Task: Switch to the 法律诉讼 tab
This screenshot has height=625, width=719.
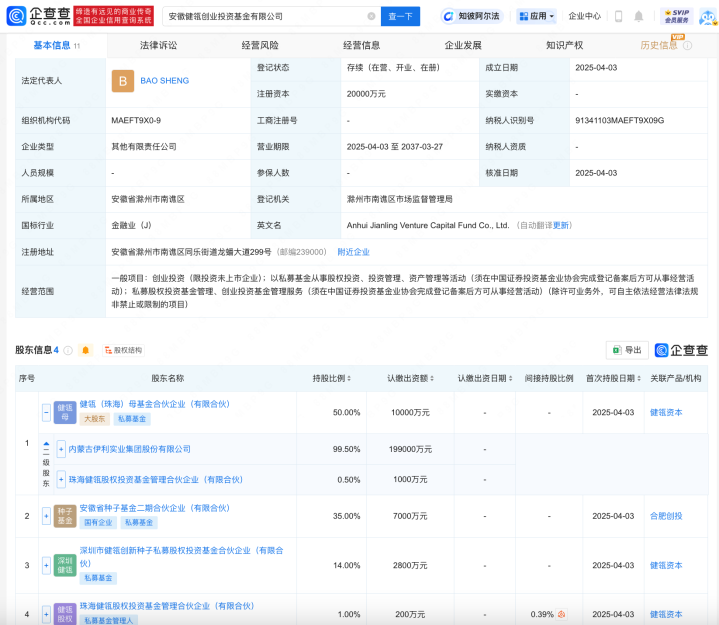Action: tap(158, 46)
